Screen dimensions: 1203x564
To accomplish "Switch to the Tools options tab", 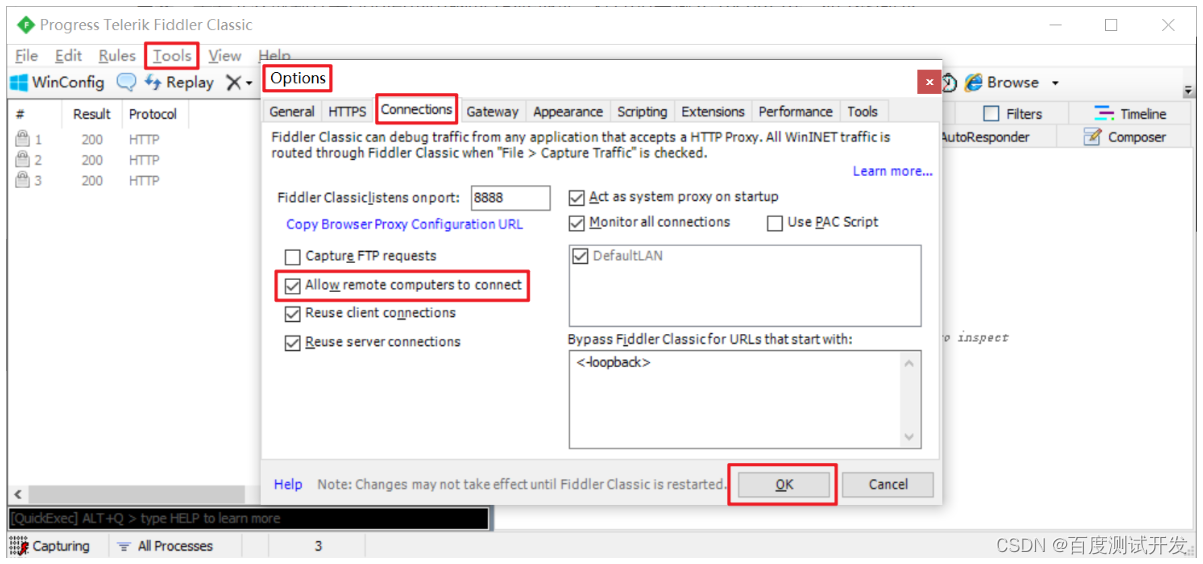I will click(863, 112).
